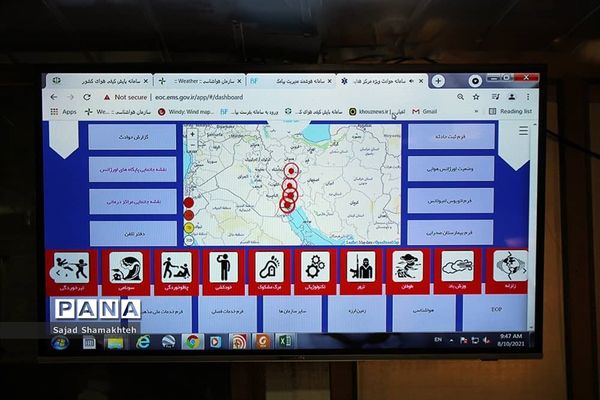Click the top dark red legend circle
The image size is (600, 400).
click(189, 202)
